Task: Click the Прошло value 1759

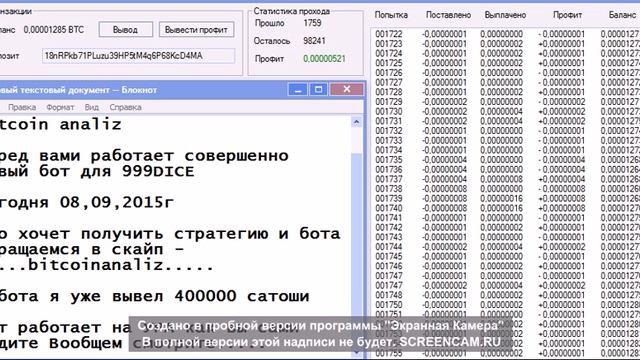Action: tap(312, 23)
